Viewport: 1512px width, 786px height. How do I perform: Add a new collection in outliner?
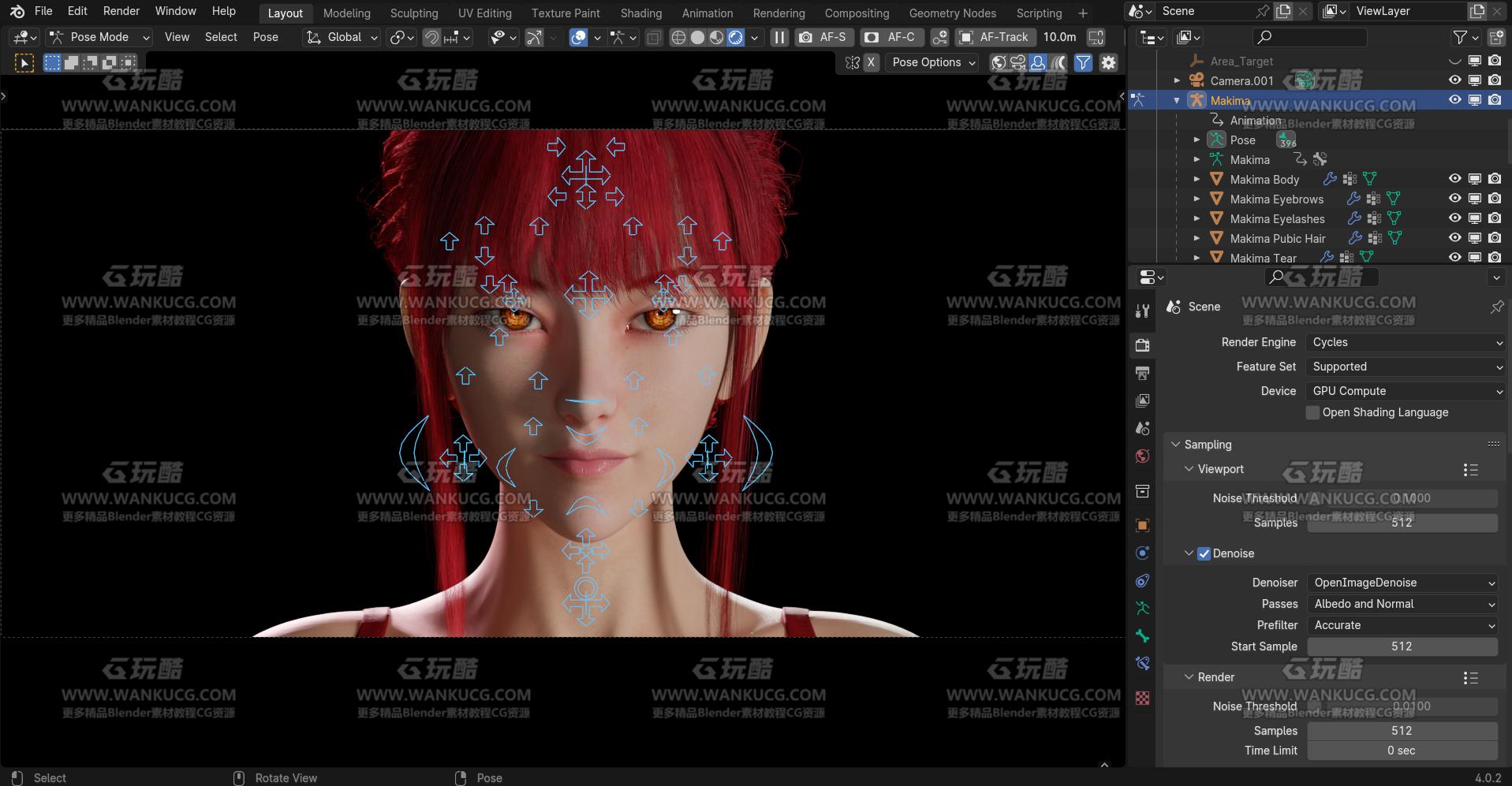tap(1496, 37)
